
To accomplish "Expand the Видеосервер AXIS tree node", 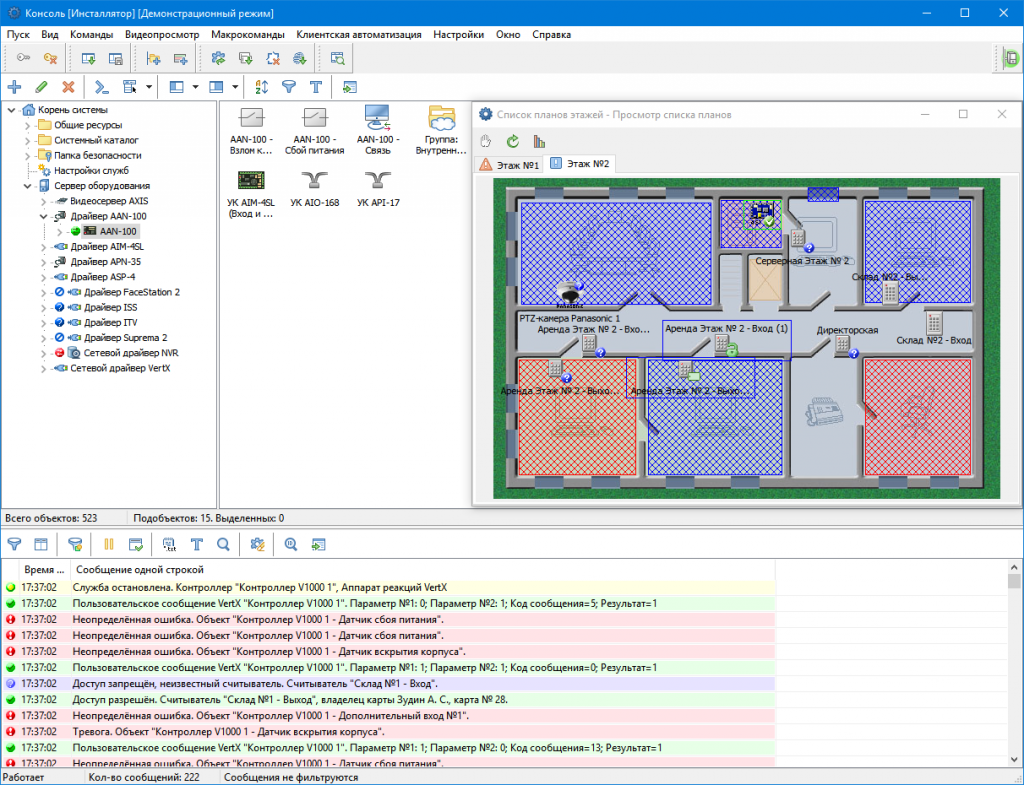I will [x=44, y=201].
